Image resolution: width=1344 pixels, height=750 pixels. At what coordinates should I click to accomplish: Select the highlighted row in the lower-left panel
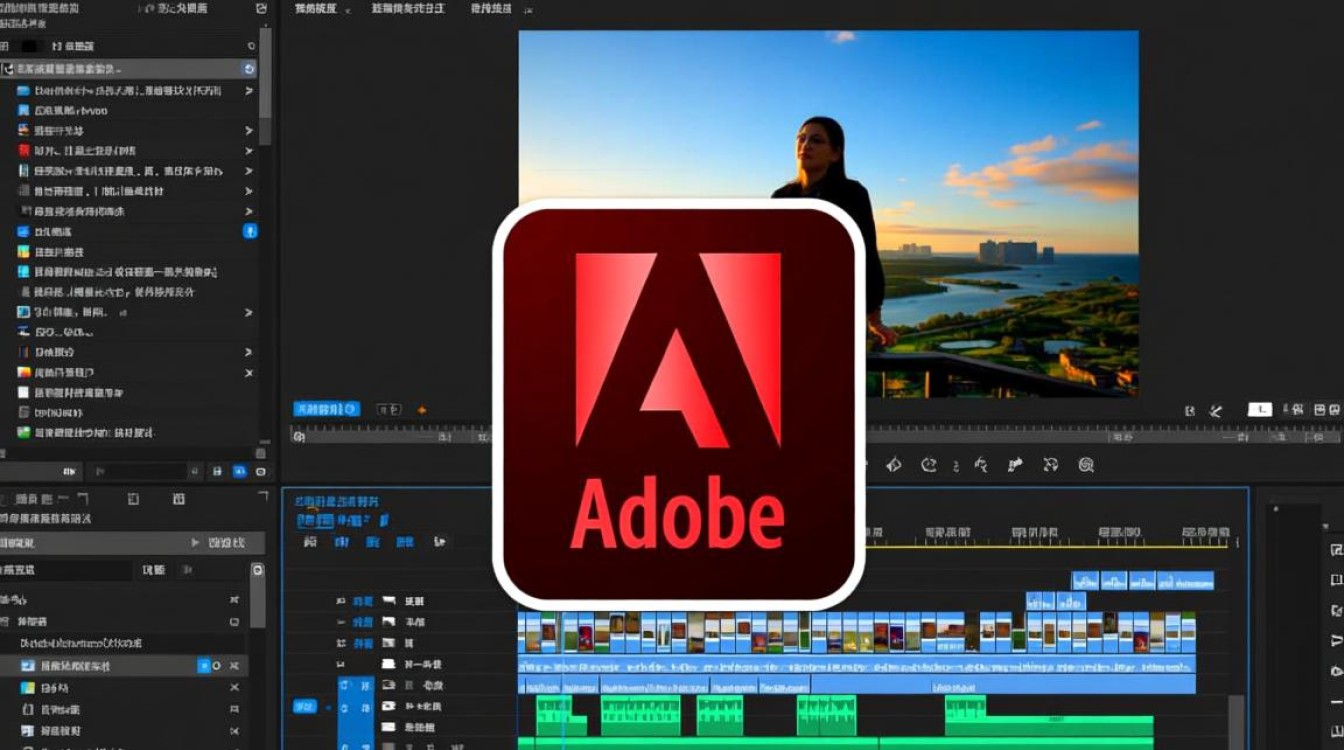click(x=124, y=665)
